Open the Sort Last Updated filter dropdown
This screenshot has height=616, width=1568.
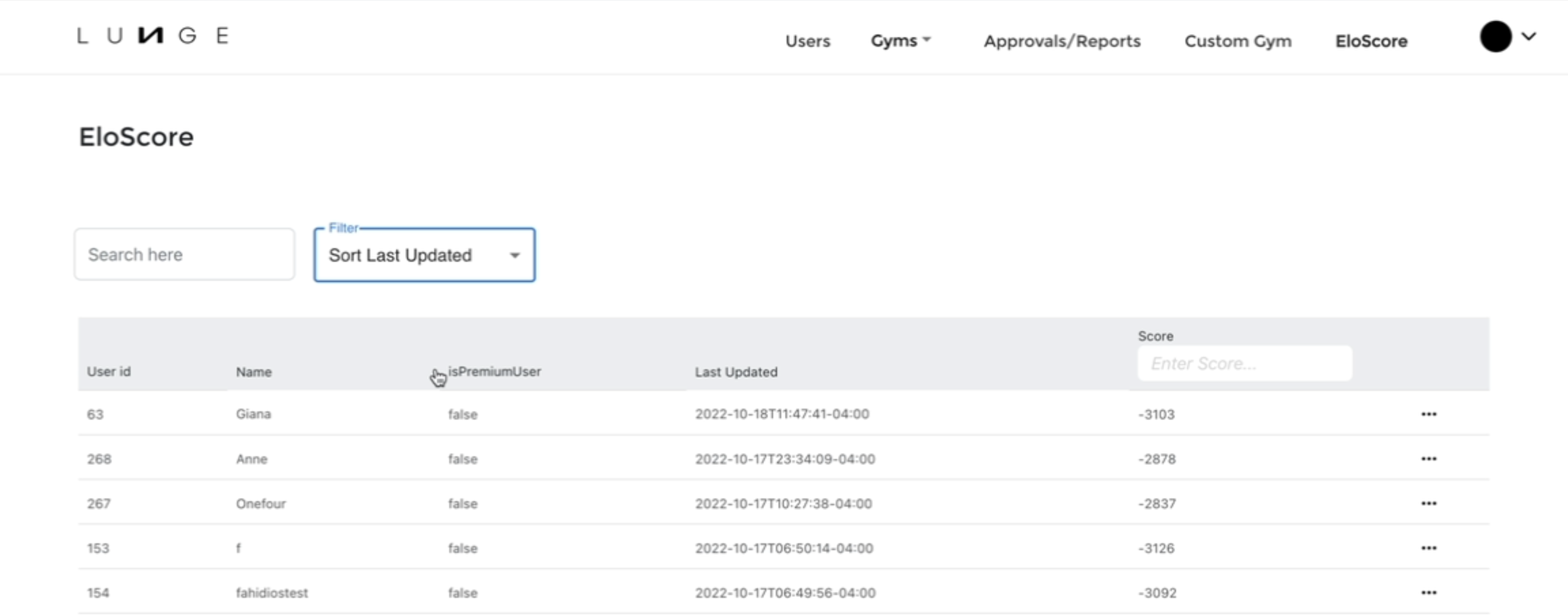424,255
